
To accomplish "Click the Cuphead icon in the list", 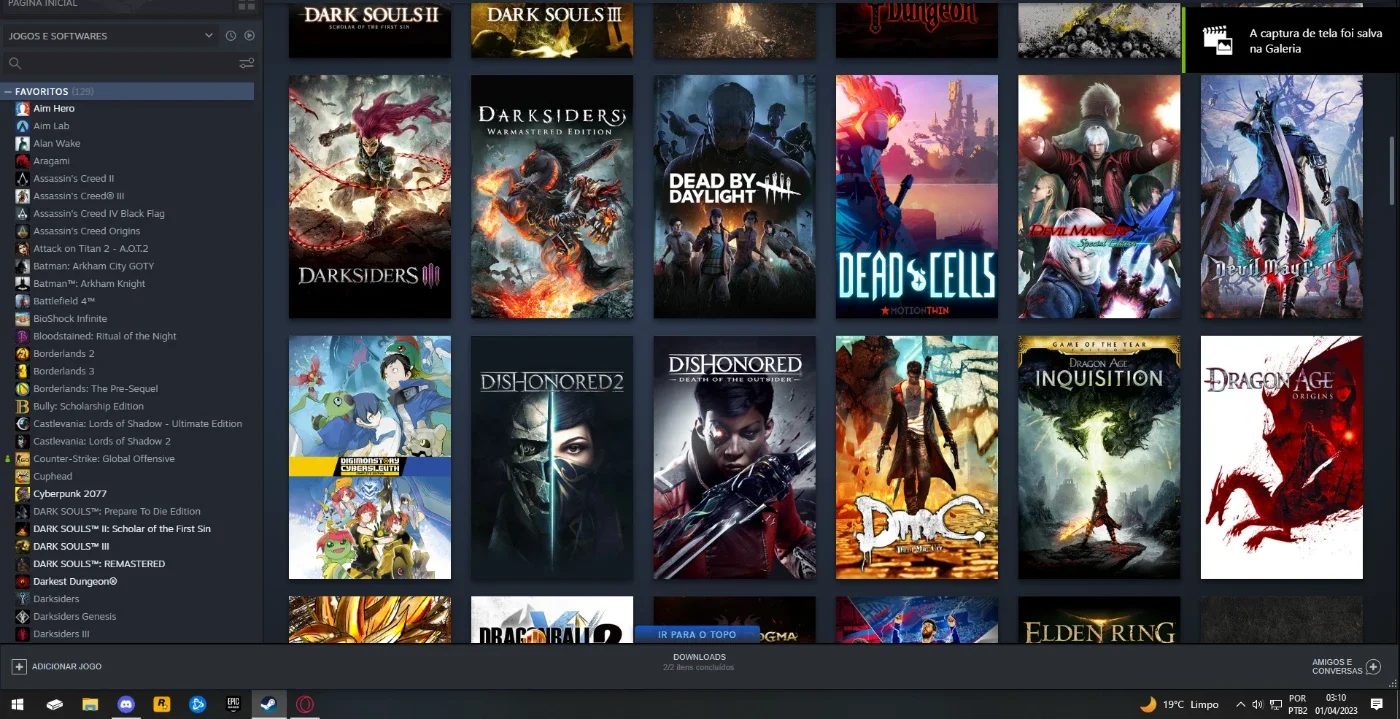I will tap(22, 476).
